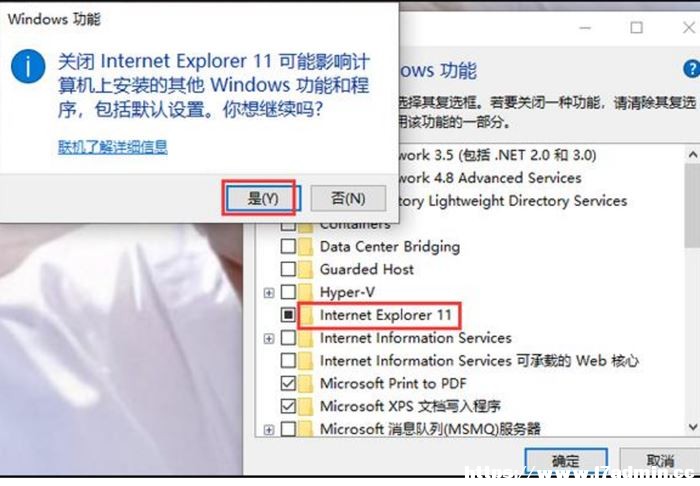Open the help question mark icon
This screenshot has height=486, width=700.
(x=692, y=69)
